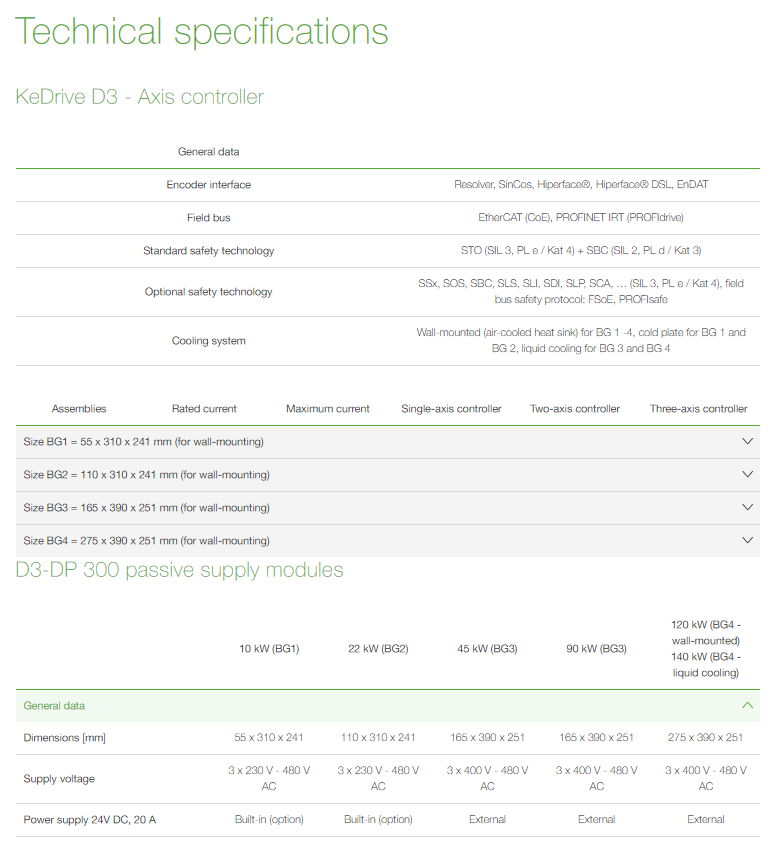775x849 pixels.
Task: Click the '110 x 310 x 241' dimensions cell
Action: pyautogui.click(x=378, y=737)
